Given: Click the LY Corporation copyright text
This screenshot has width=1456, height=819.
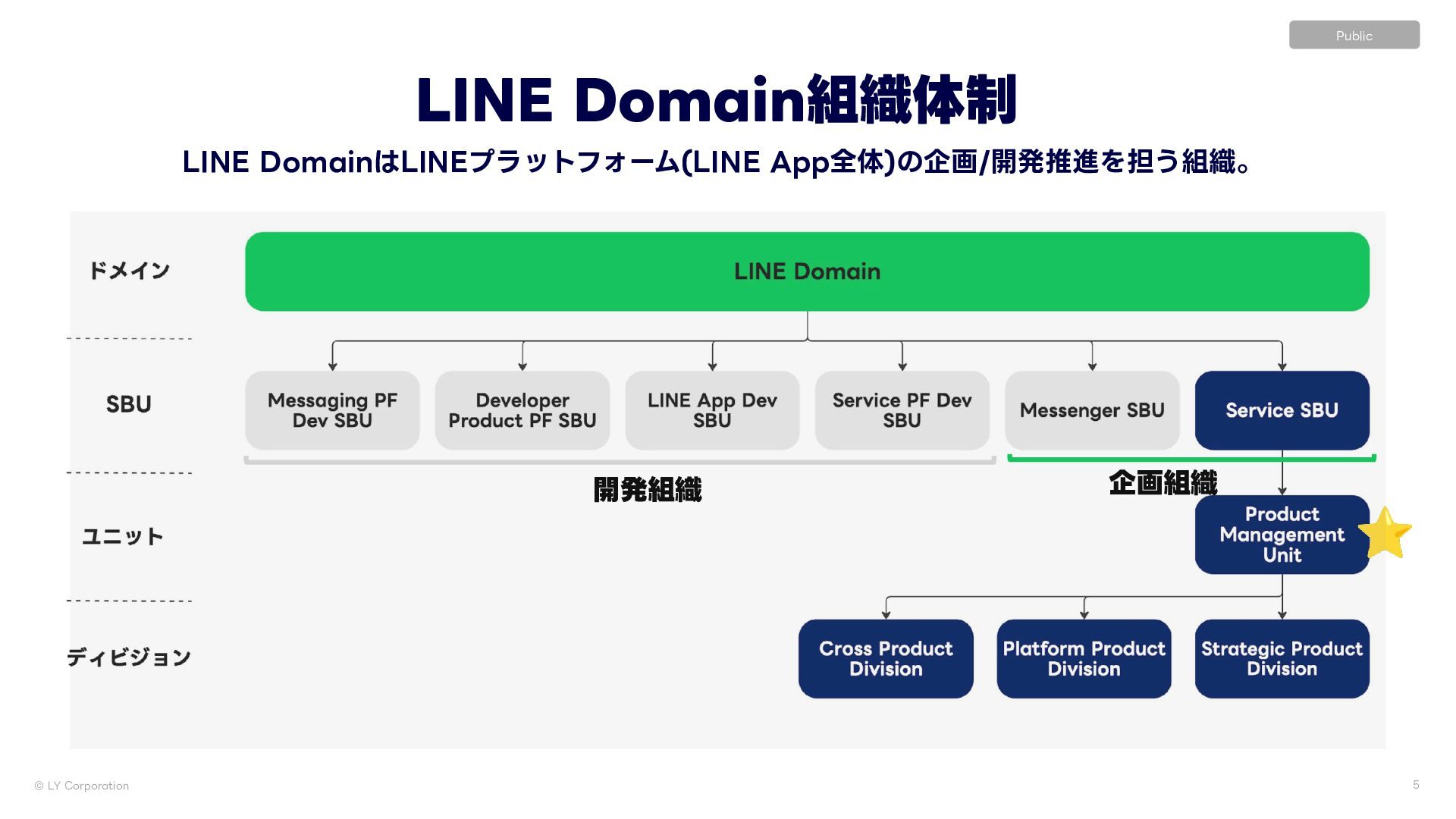Looking at the screenshot, I should [x=82, y=786].
